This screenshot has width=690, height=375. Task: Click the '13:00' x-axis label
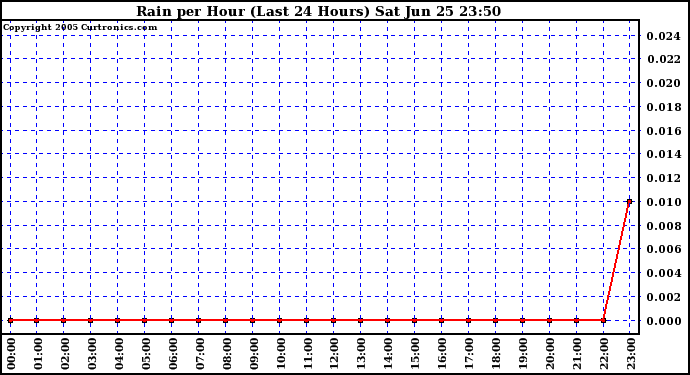[362, 353]
